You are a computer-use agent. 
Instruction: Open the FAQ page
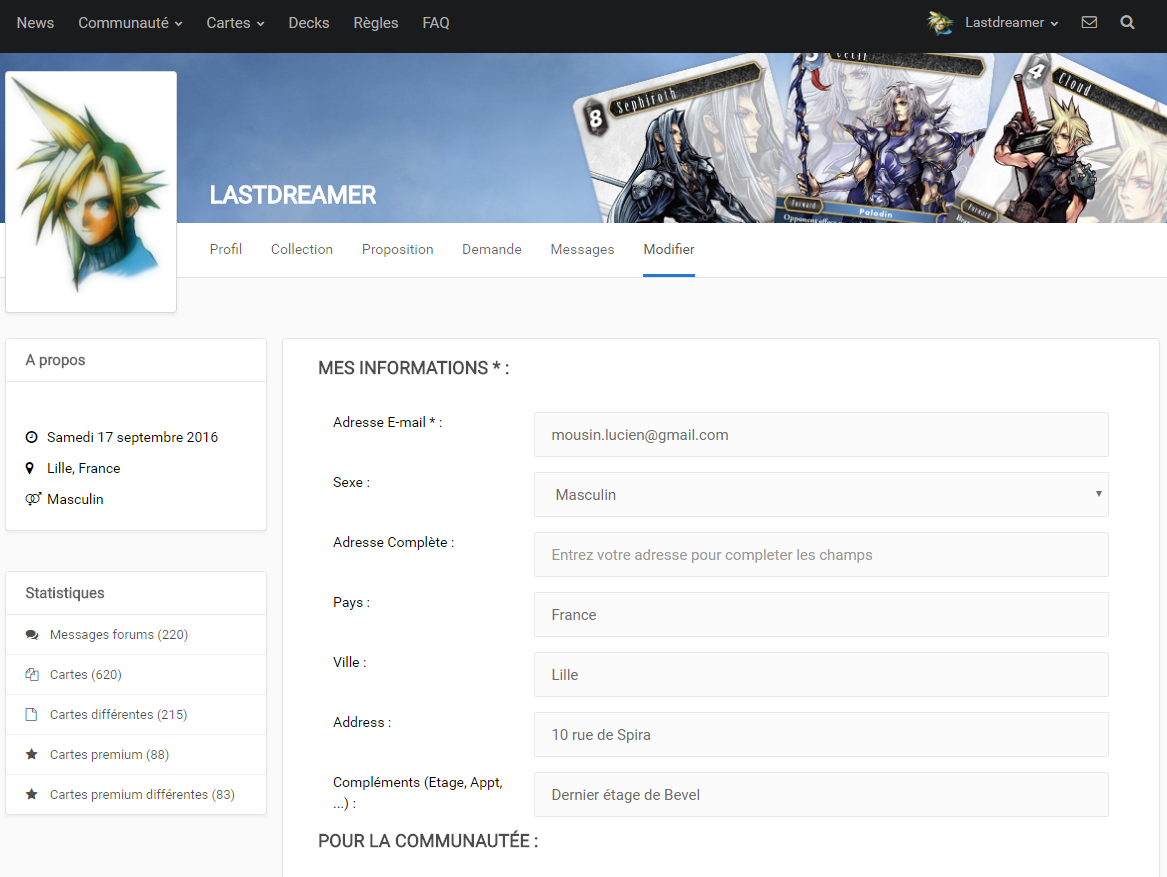point(435,23)
